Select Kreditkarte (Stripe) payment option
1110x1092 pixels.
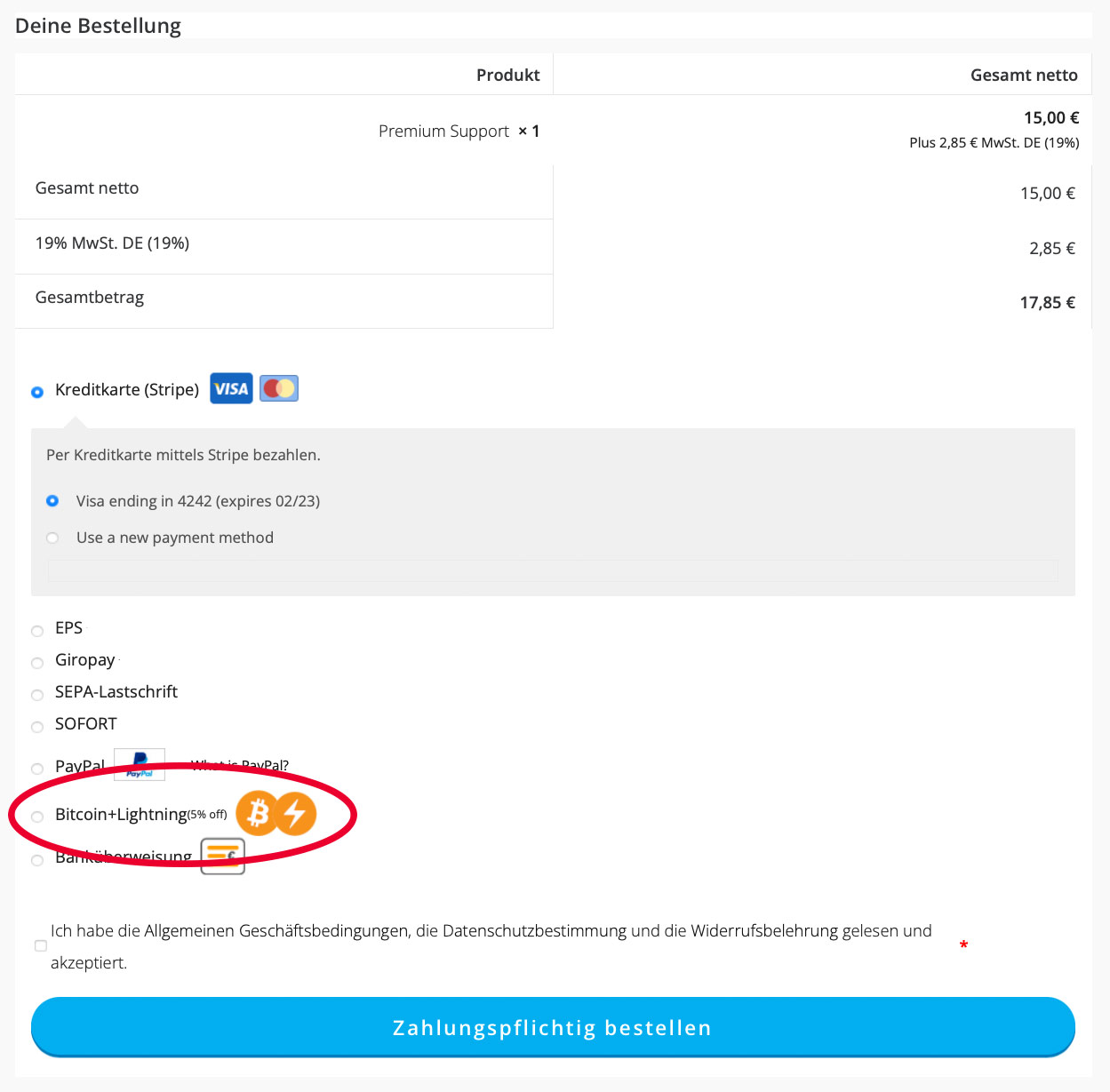tap(37, 392)
